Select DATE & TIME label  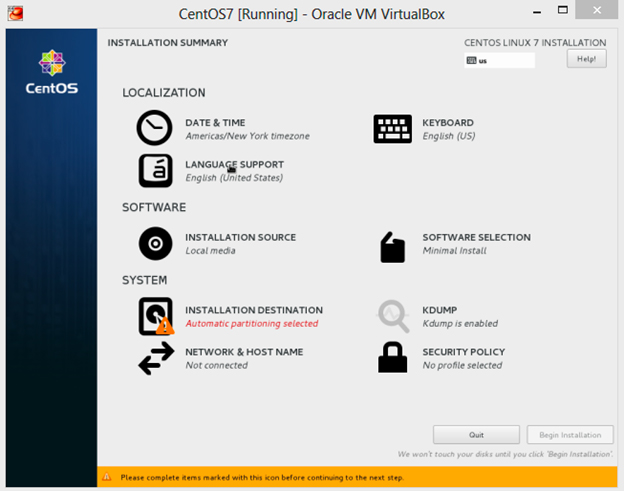[x=215, y=123]
